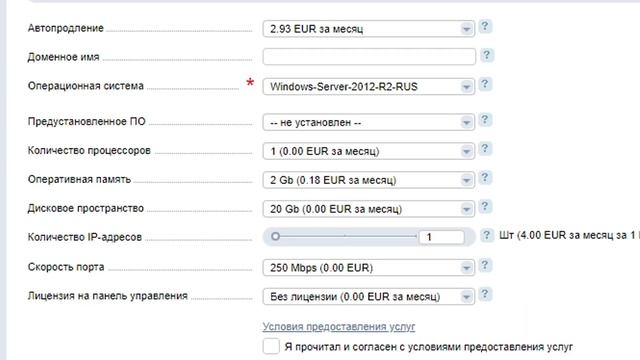
Task: Open help icon next to Предустановленное ПО
Action: click(x=485, y=120)
